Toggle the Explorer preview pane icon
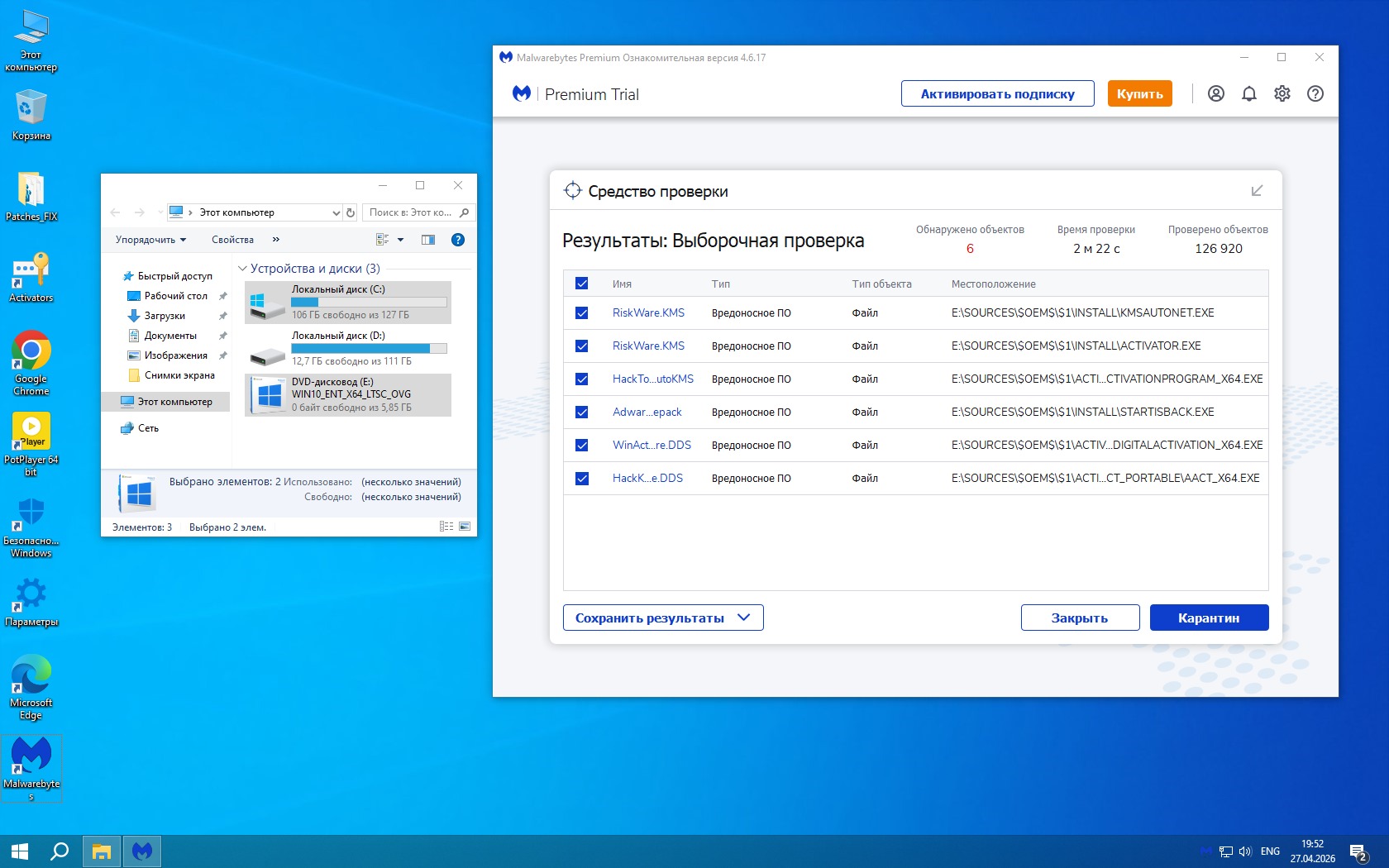 427,240
